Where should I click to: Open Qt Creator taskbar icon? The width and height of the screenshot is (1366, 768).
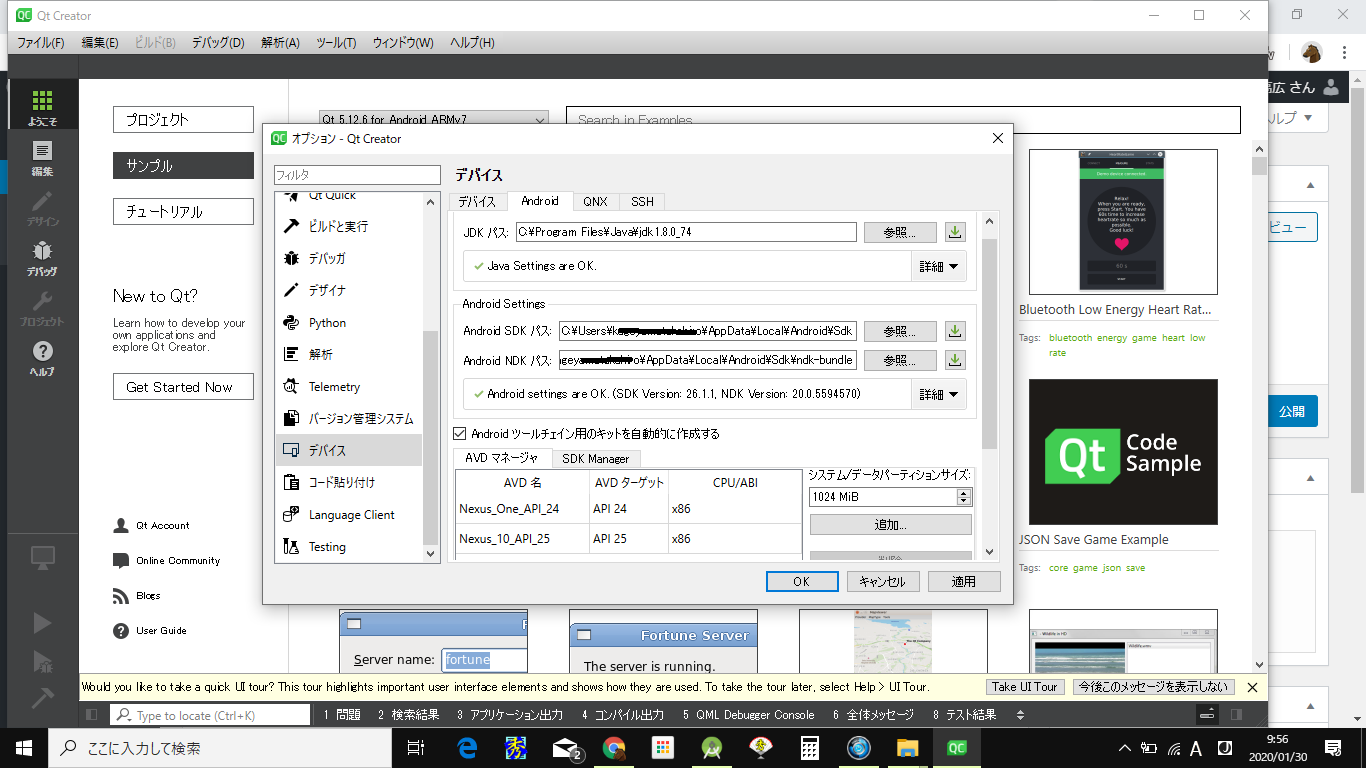pyautogui.click(x=957, y=748)
